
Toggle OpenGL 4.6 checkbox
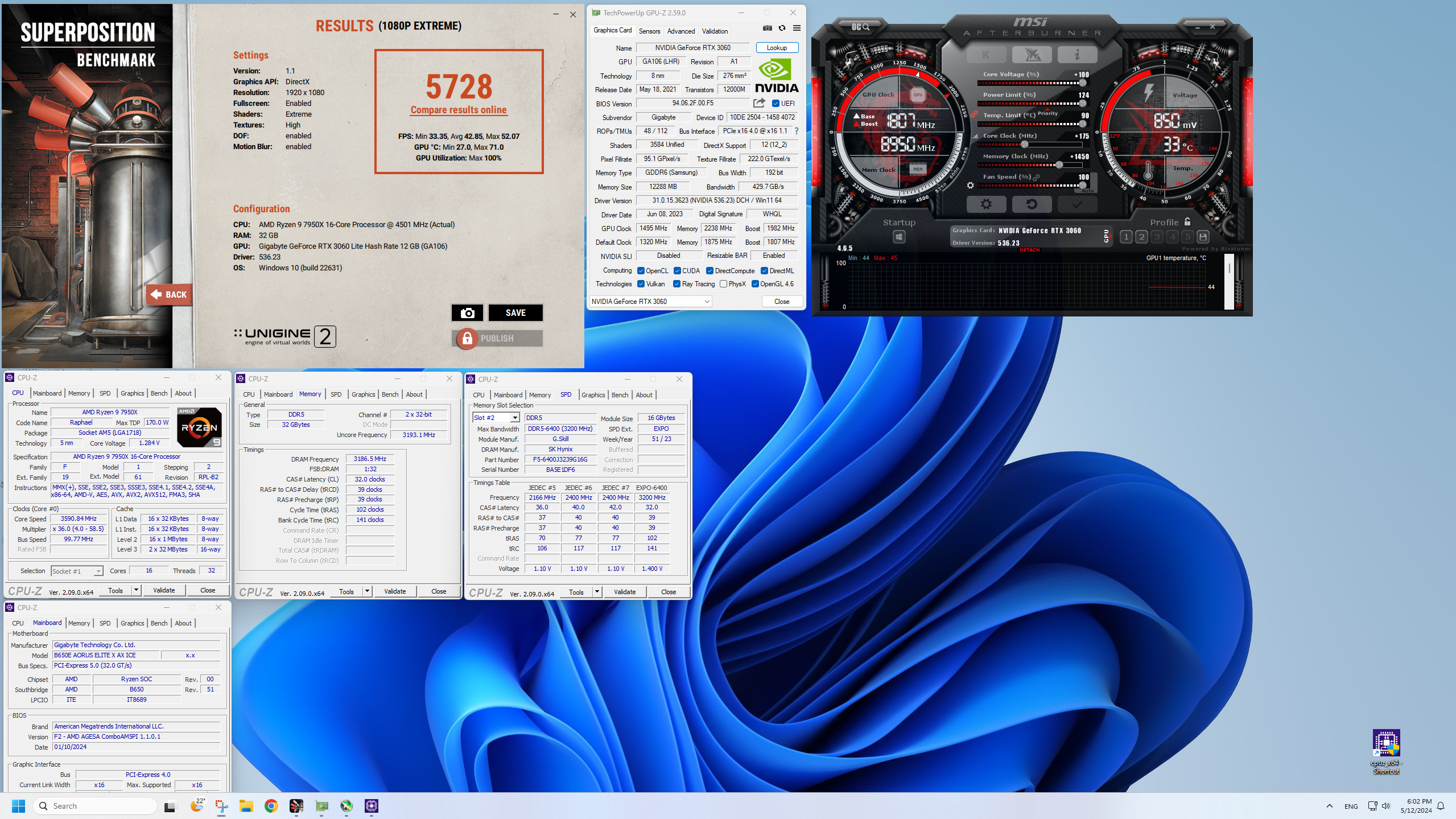[x=755, y=284]
